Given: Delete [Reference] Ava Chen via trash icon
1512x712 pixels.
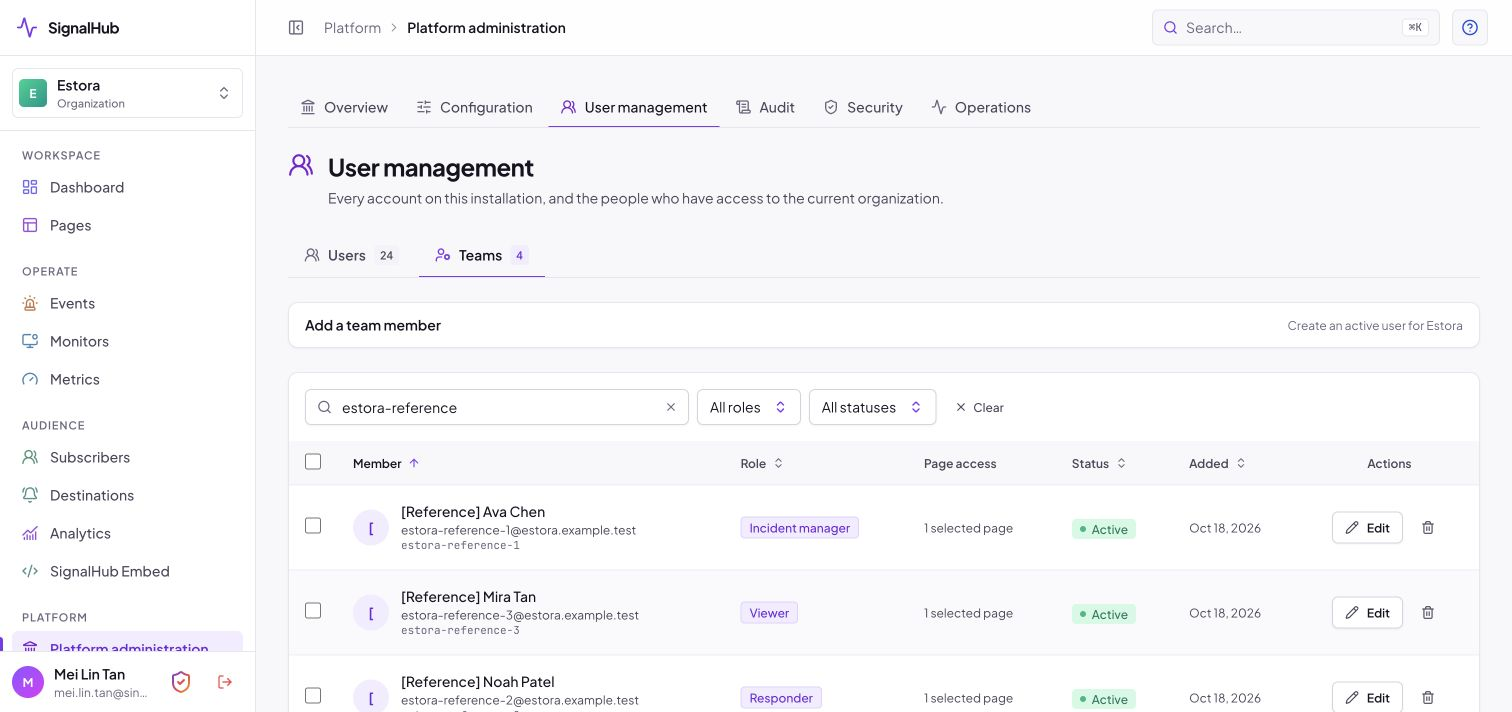Looking at the screenshot, I should 1428,527.
